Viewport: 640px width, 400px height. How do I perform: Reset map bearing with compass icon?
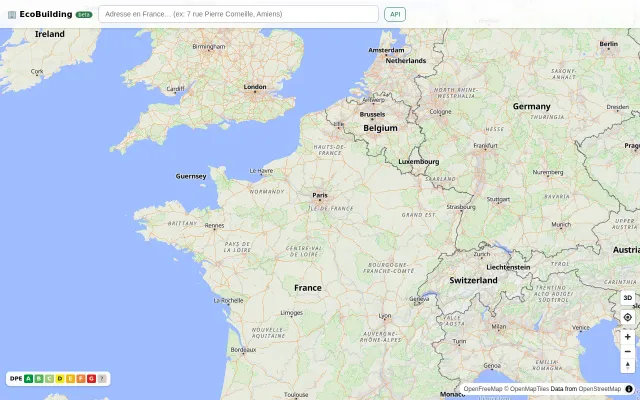pyautogui.click(x=628, y=366)
